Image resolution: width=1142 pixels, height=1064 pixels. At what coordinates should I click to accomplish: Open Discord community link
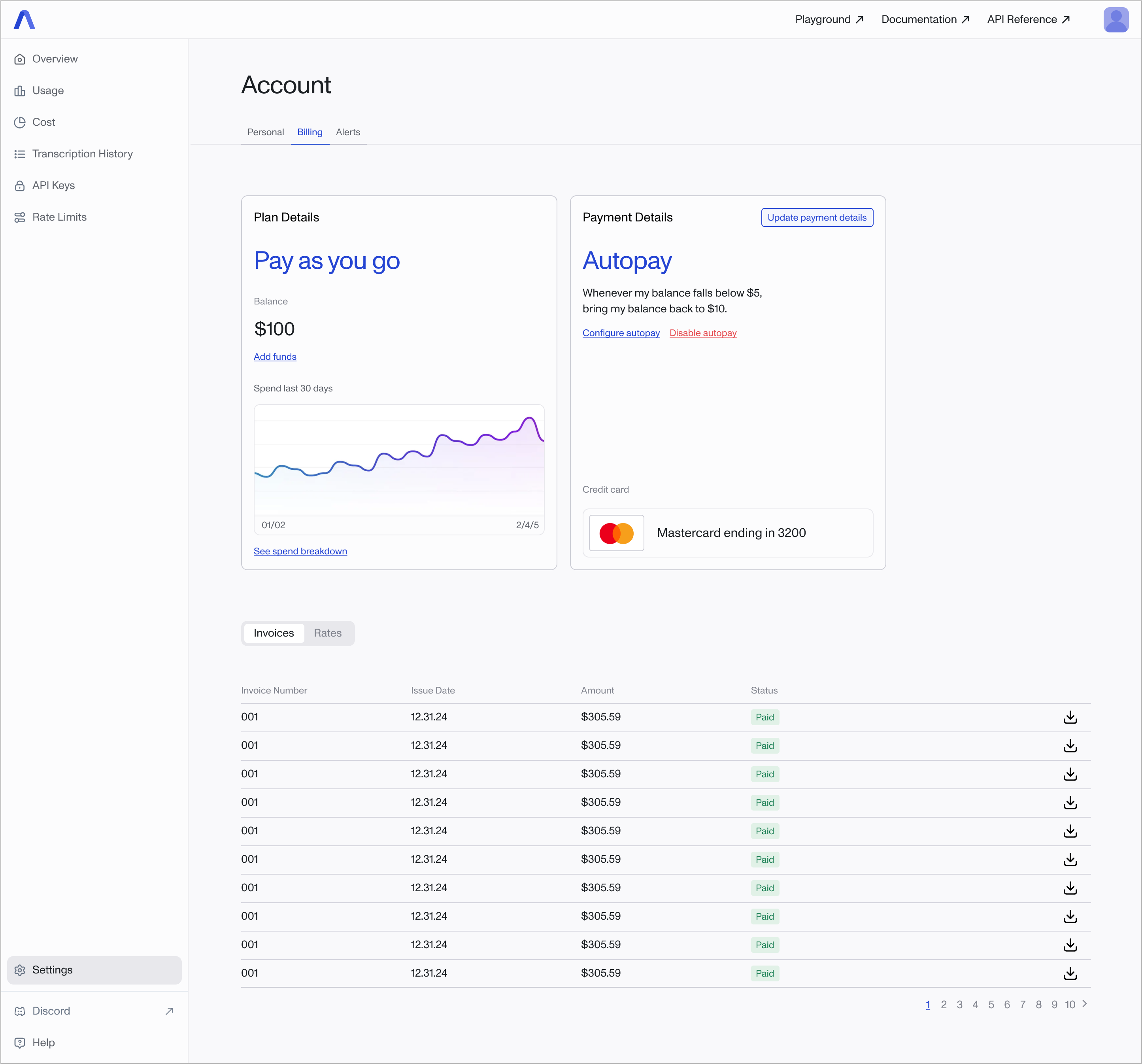coord(51,1011)
